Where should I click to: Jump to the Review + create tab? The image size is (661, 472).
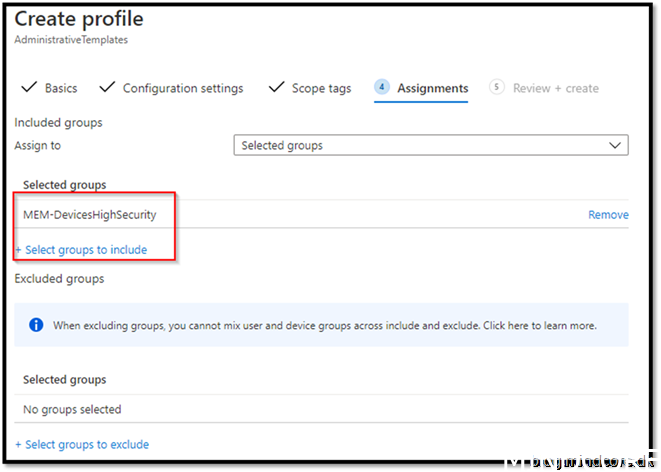555,88
